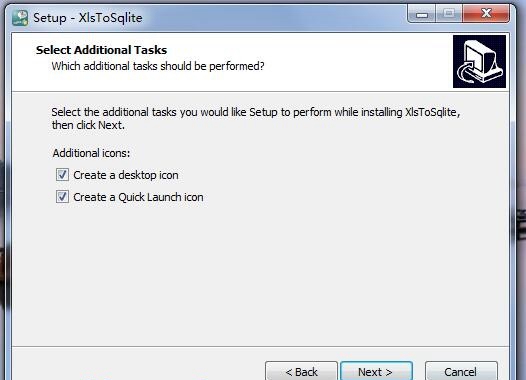Click empty gray area below the checkboxes
Screen dimensions: 526x380
[x=260, y=275]
